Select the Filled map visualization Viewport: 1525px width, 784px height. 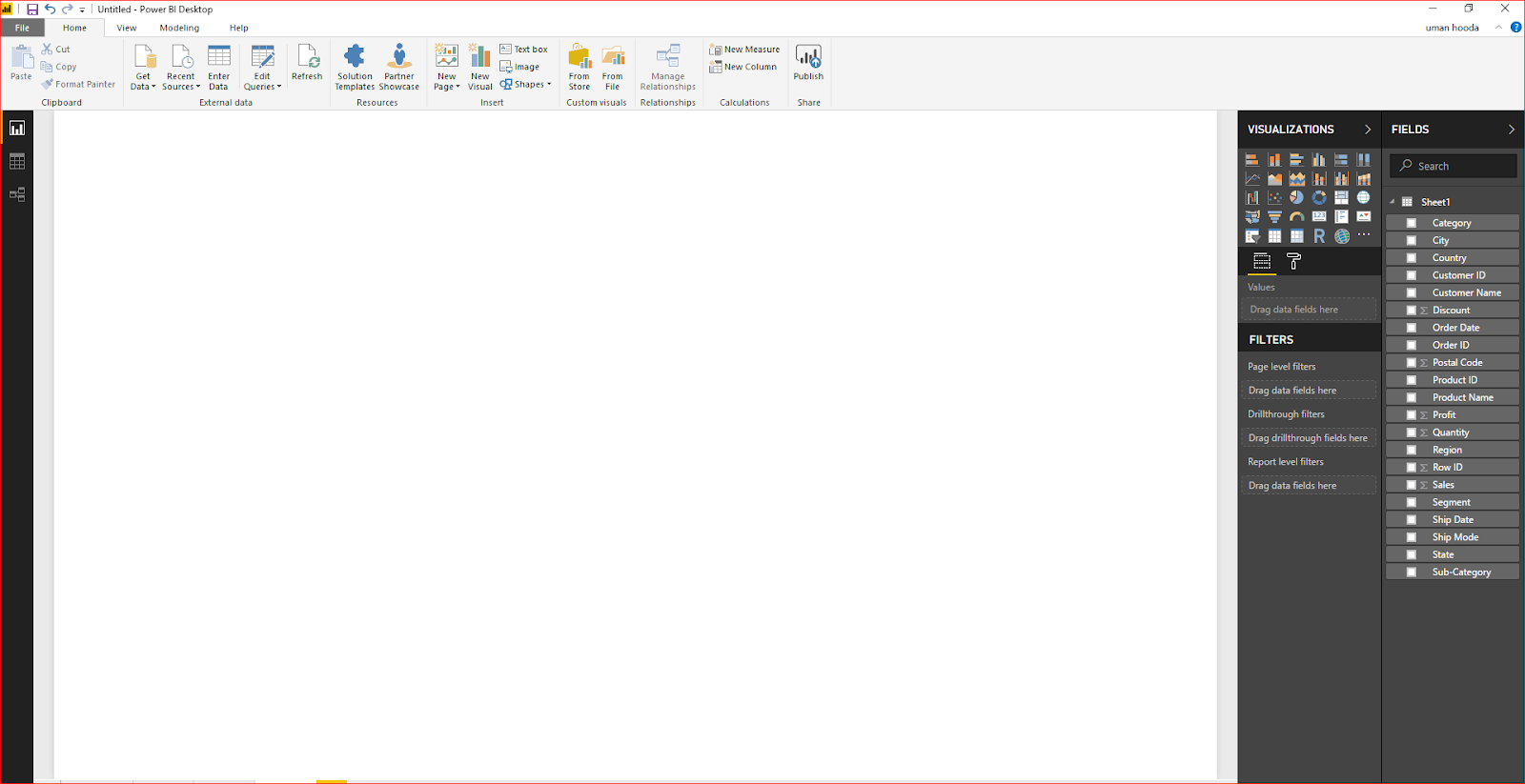pyautogui.click(x=1252, y=217)
